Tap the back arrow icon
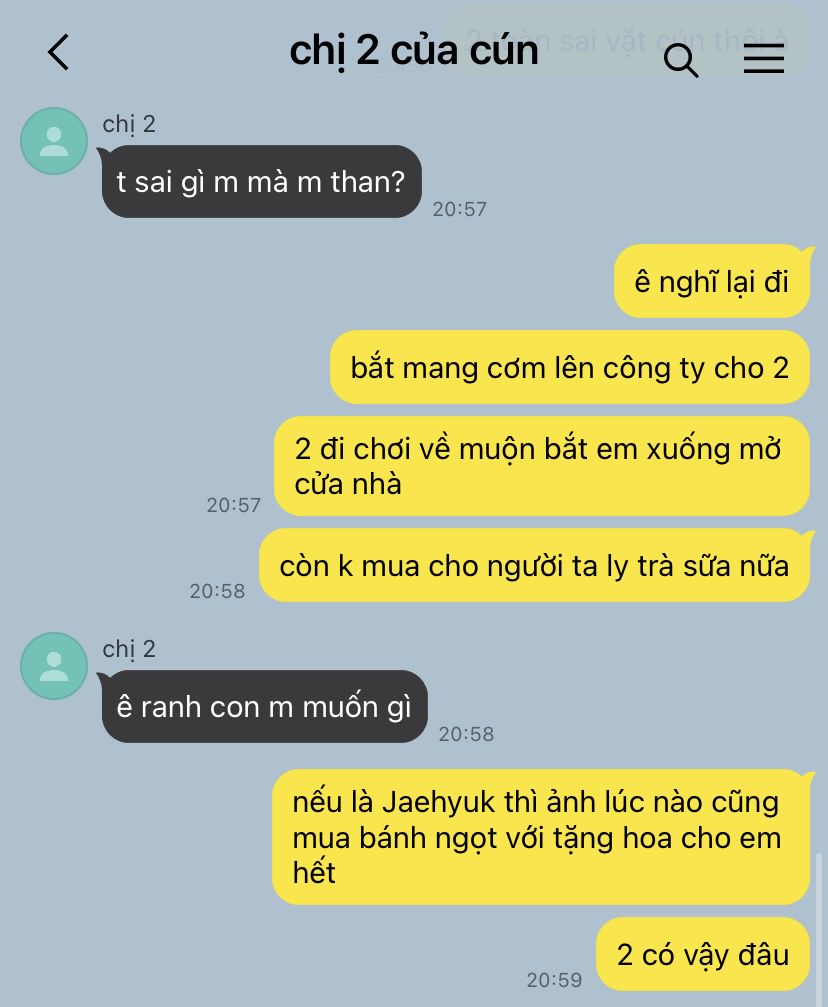The height and width of the screenshot is (1007, 828). point(58,52)
